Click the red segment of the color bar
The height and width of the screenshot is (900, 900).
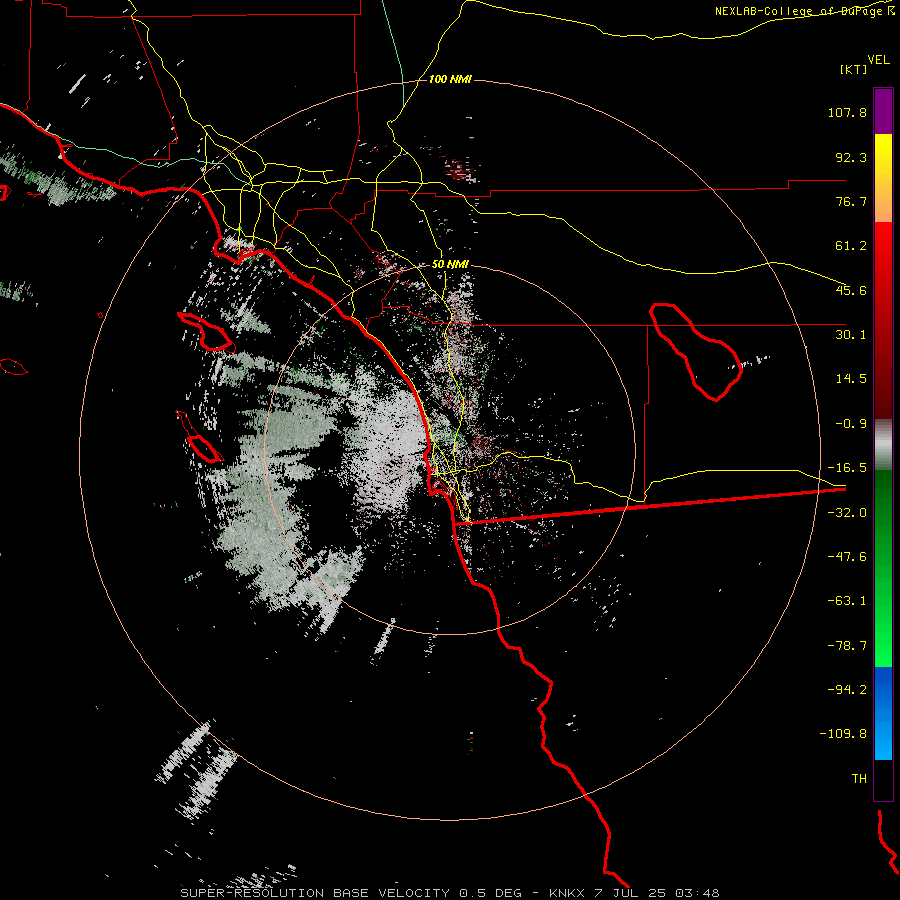(x=883, y=320)
